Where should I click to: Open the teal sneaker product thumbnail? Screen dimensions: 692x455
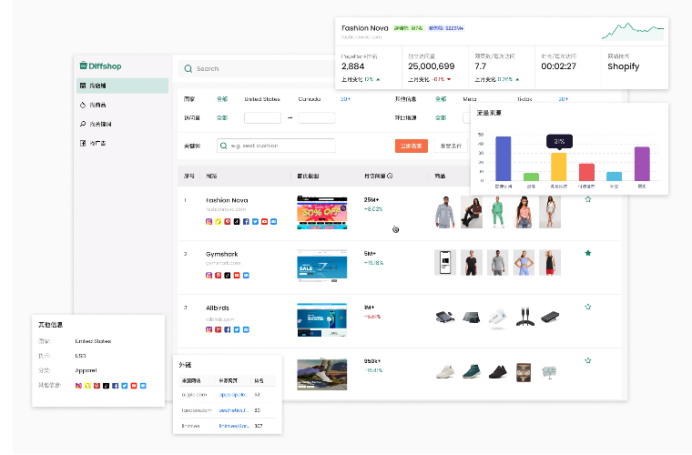471,371
